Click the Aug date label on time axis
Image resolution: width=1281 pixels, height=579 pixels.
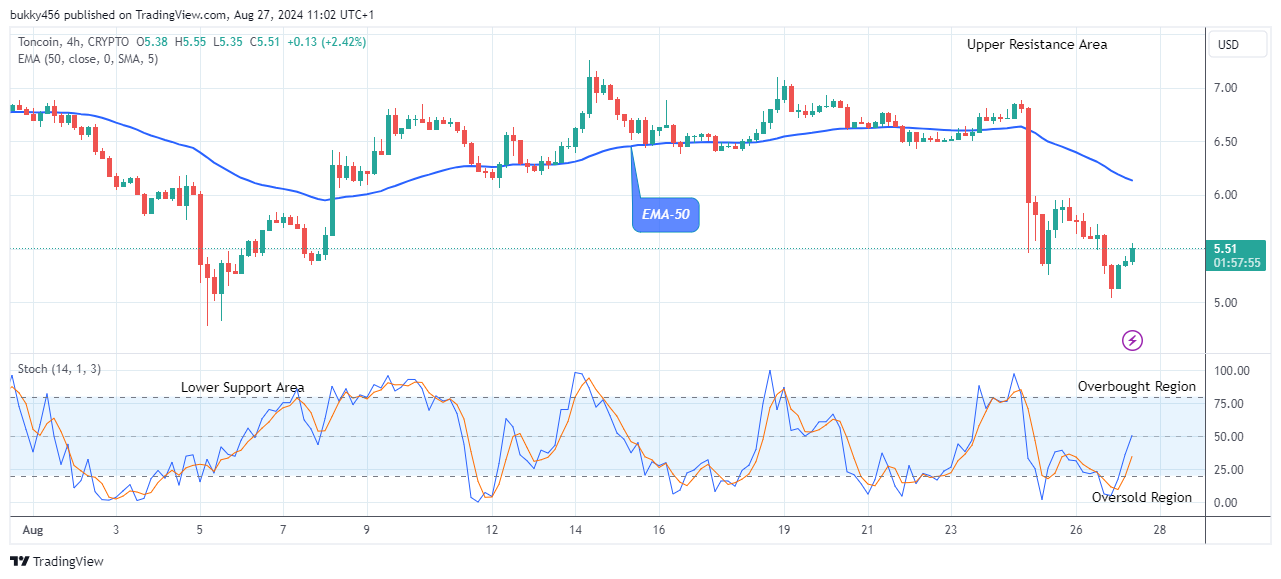(31, 528)
